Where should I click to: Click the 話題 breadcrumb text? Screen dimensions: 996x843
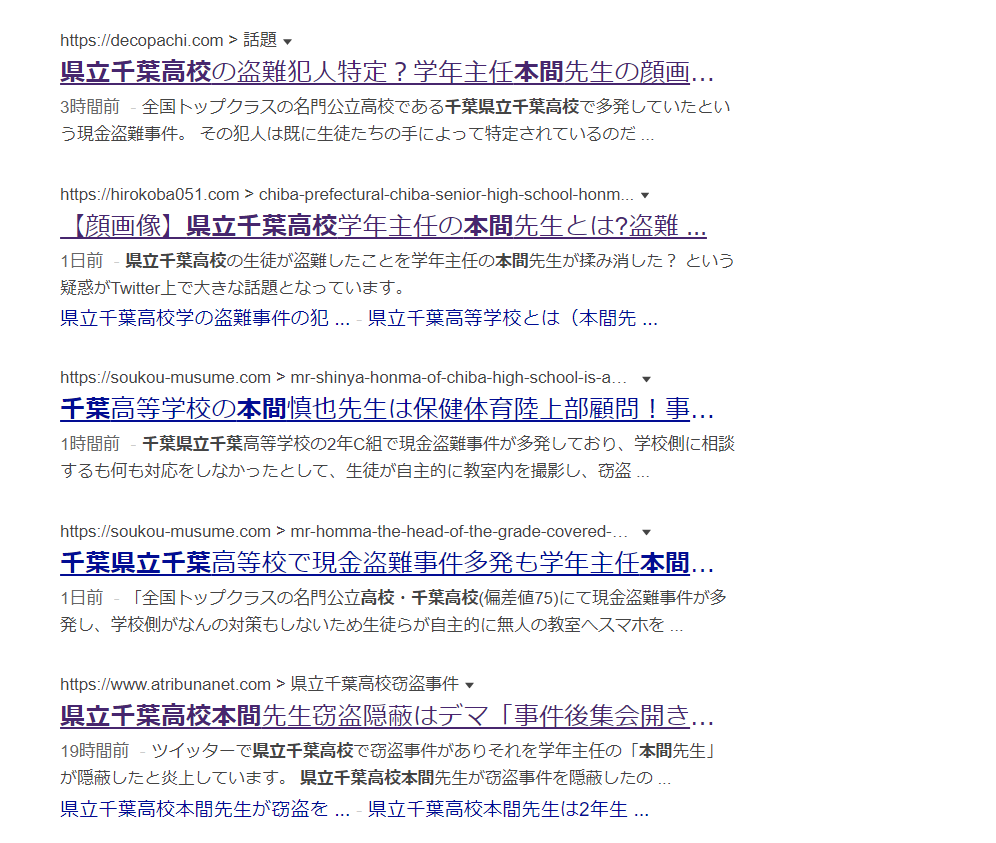tap(260, 40)
